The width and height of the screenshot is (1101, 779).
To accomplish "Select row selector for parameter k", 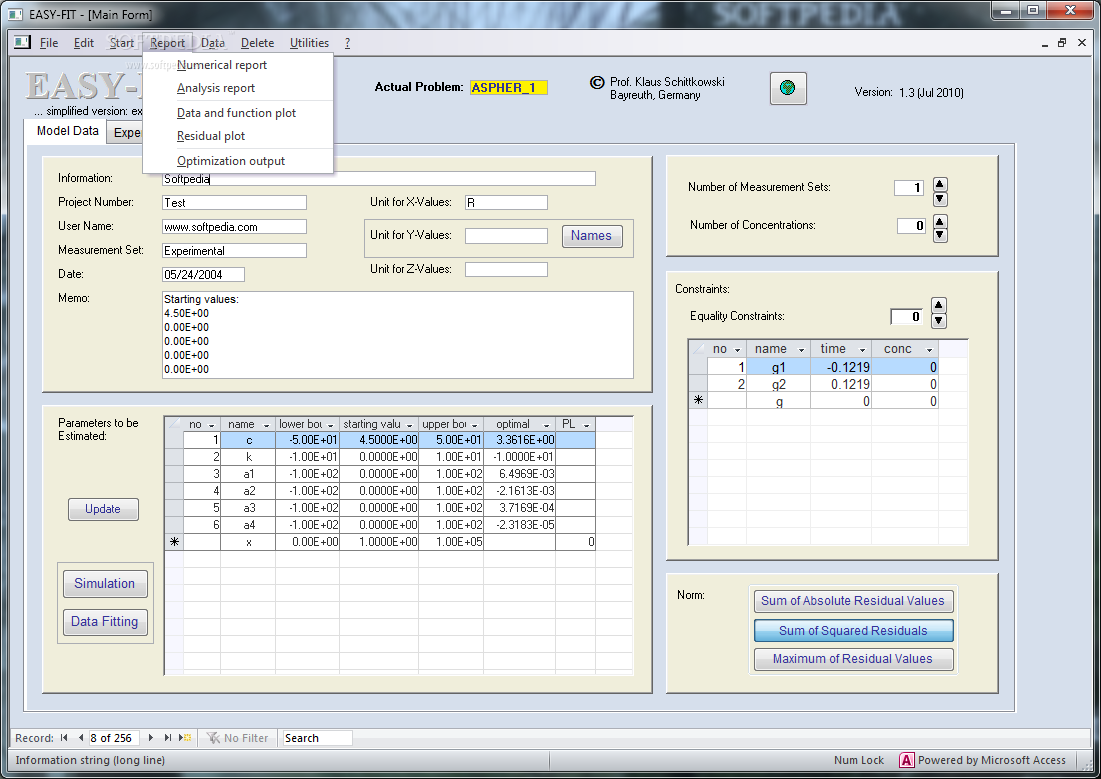I will 174,457.
